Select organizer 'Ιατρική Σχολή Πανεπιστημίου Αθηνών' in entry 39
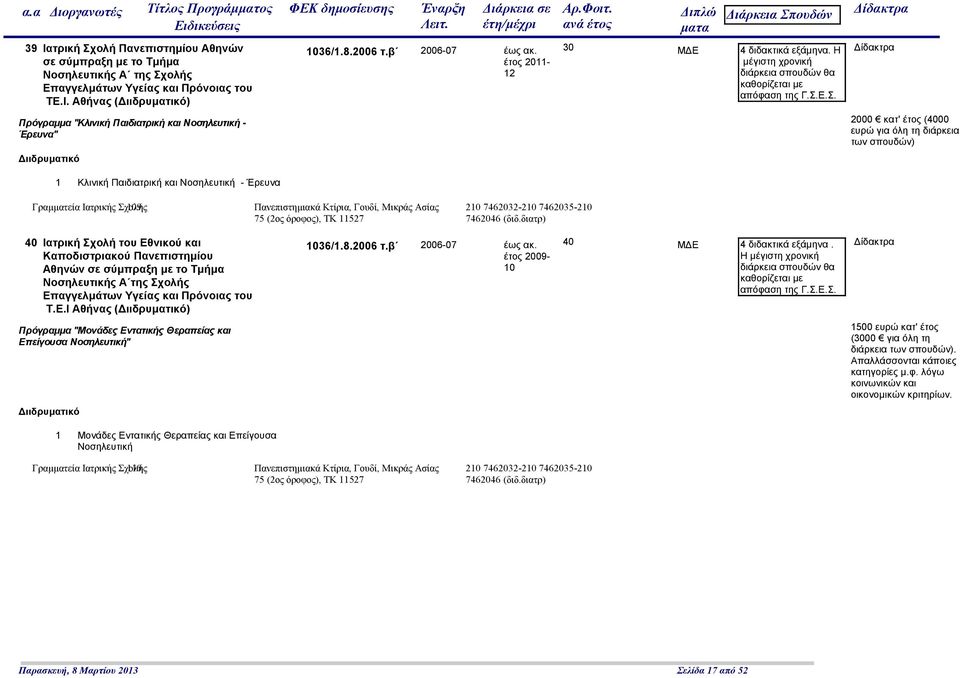Image resolution: width=960 pixels, height=678 pixels. [x=143, y=48]
